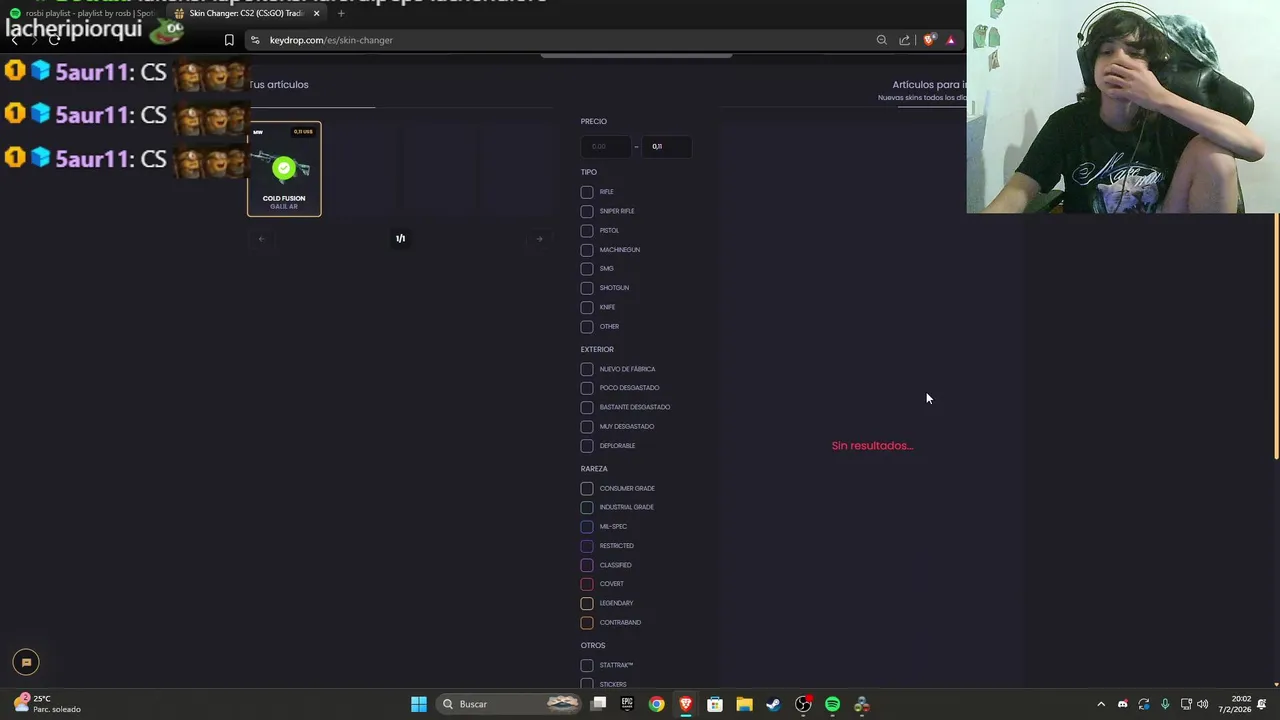Enable the Covert rarity filter
This screenshot has width=1280, height=720.
(x=587, y=584)
